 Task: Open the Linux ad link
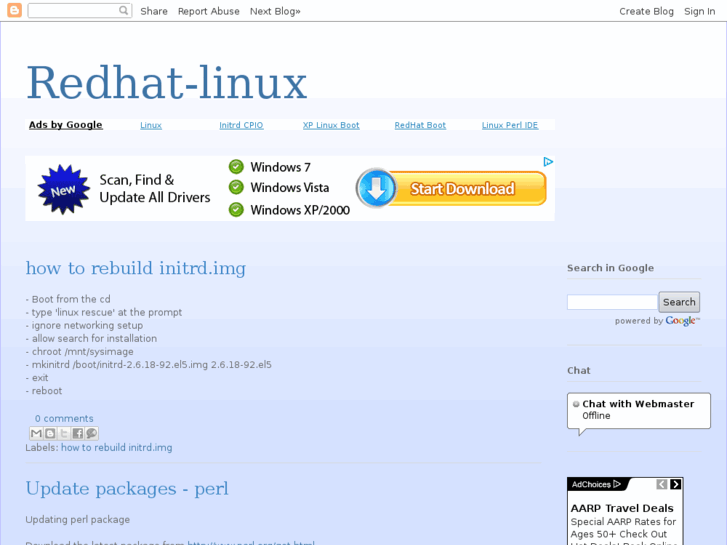point(151,125)
